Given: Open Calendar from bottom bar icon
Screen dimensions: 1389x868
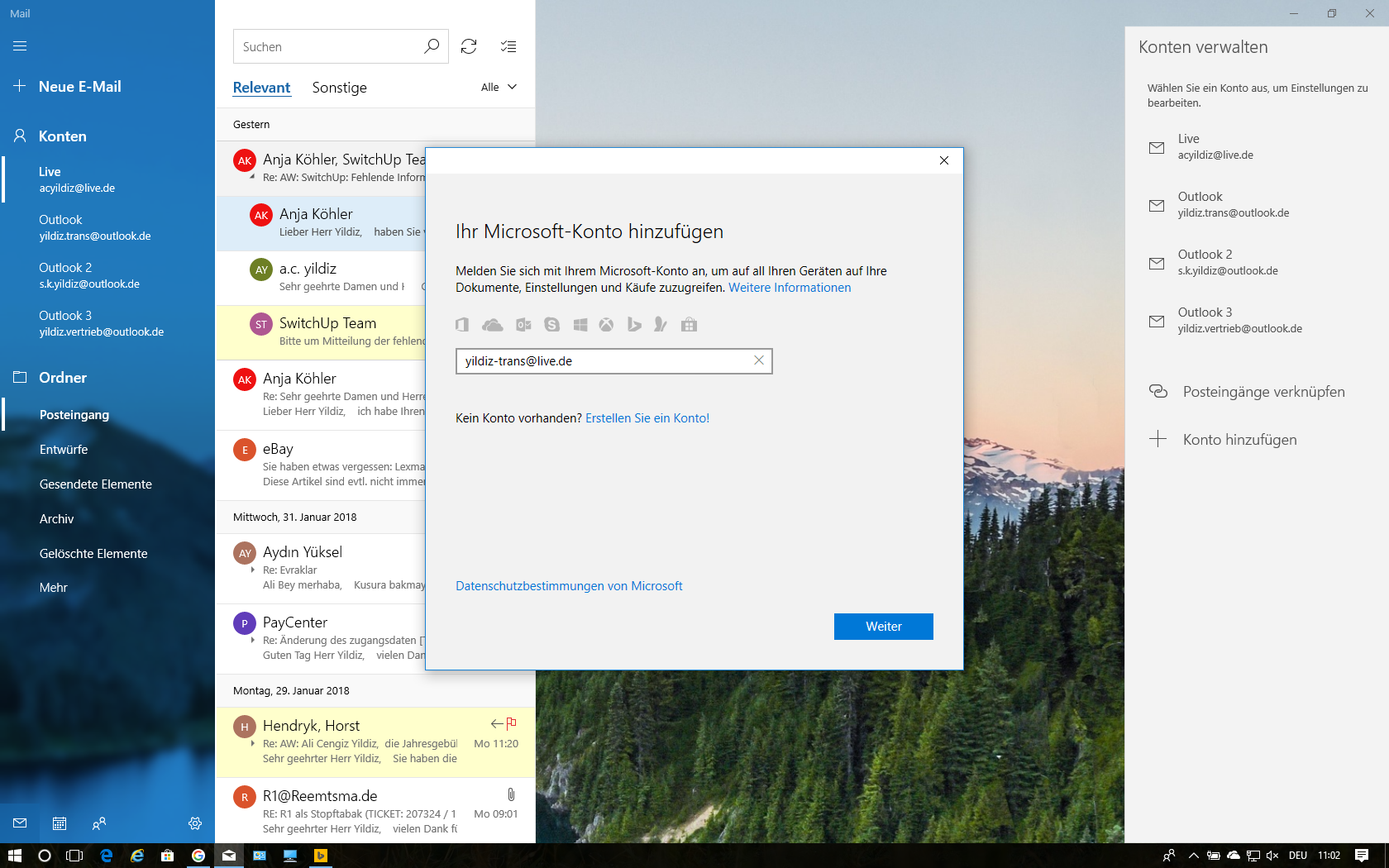Looking at the screenshot, I should pos(60,823).
